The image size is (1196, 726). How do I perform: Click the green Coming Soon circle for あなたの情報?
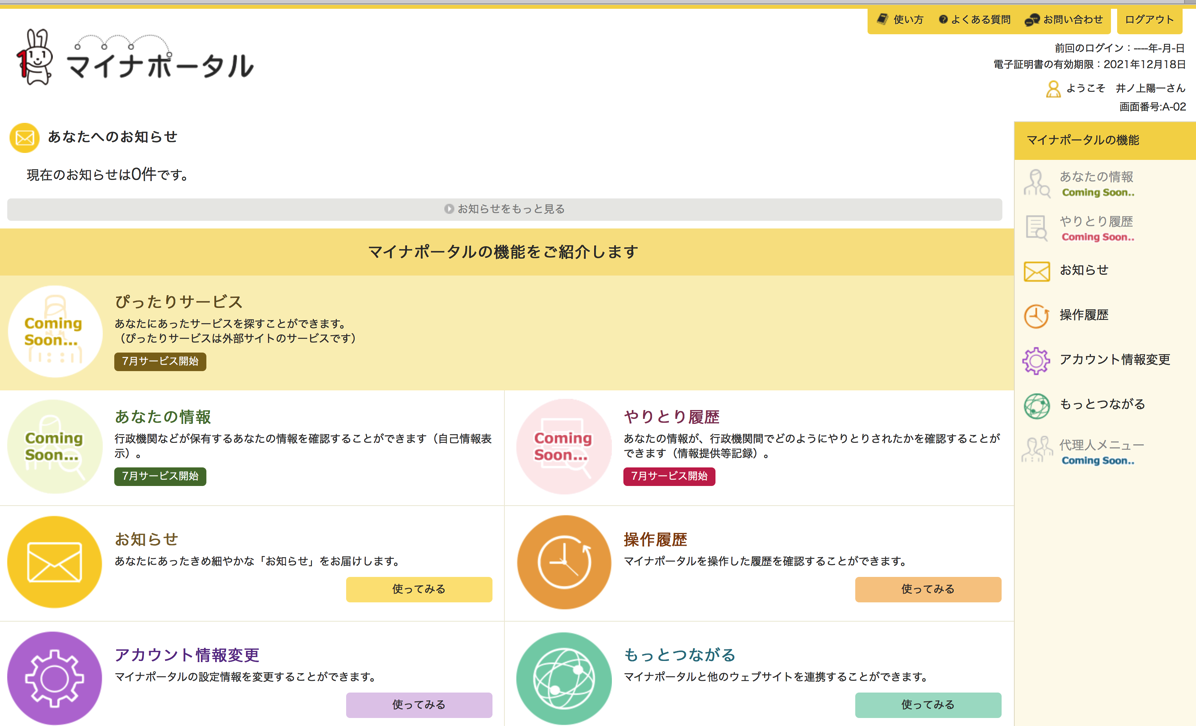pos(55,447)
